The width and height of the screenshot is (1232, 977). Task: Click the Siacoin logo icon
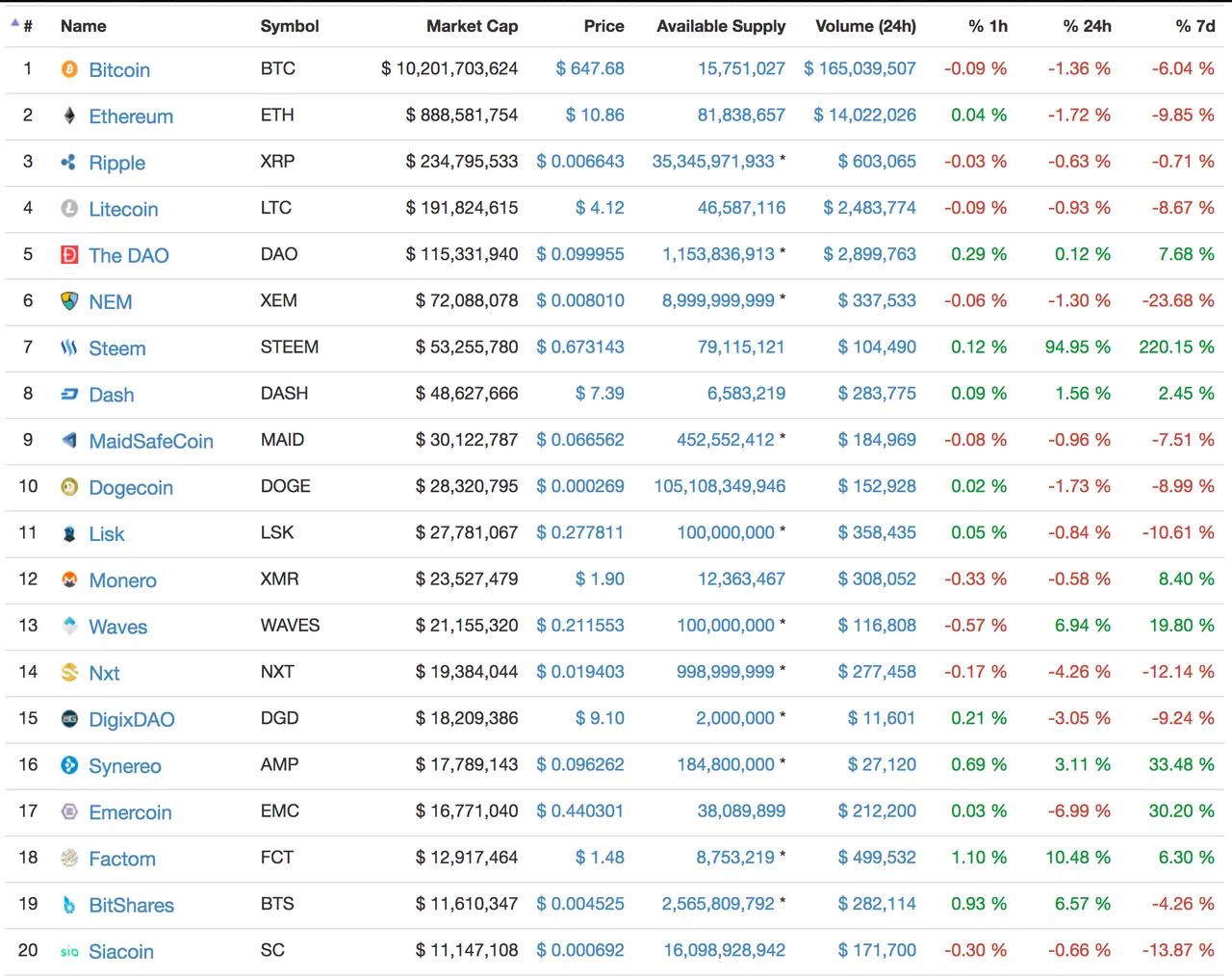coord(69,951)
